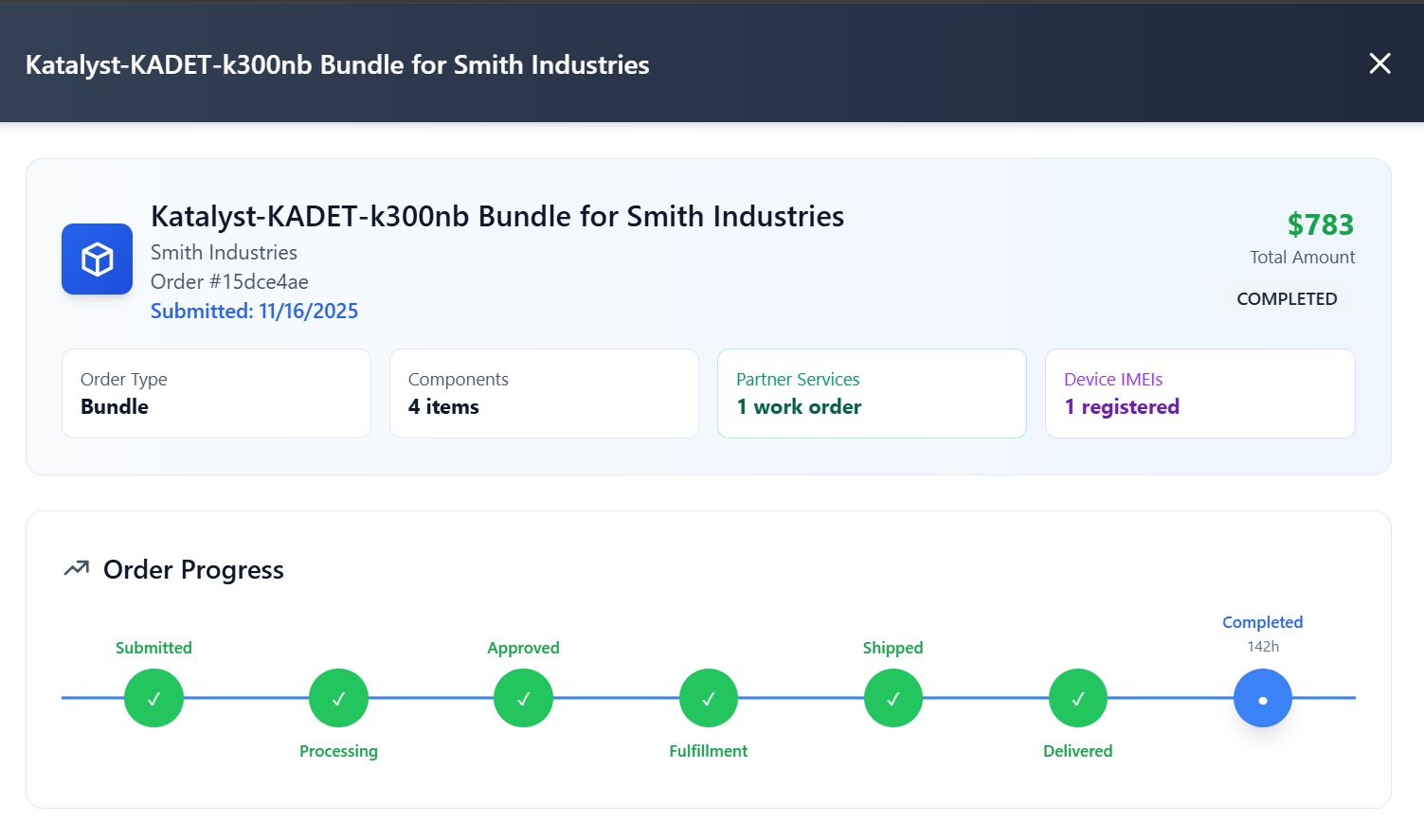The image size is (1424, 840).
Task: Click the Shipped step checkmark icon
Action: pos(892,698)
